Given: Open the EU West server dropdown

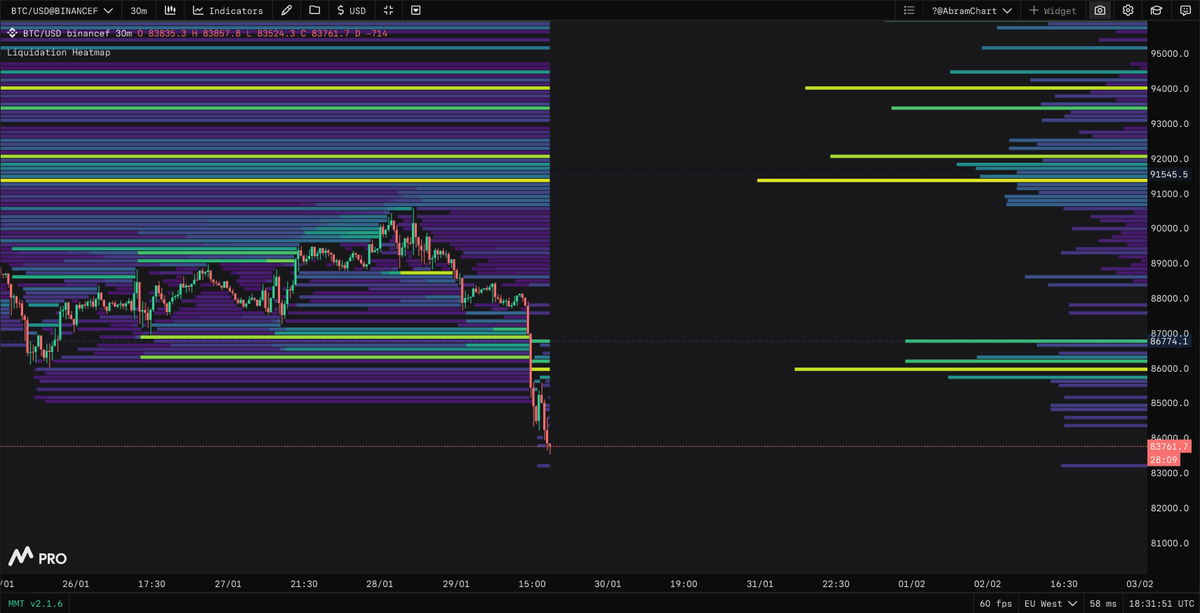Looking at the screenshot, I should tap(1050, 604).
